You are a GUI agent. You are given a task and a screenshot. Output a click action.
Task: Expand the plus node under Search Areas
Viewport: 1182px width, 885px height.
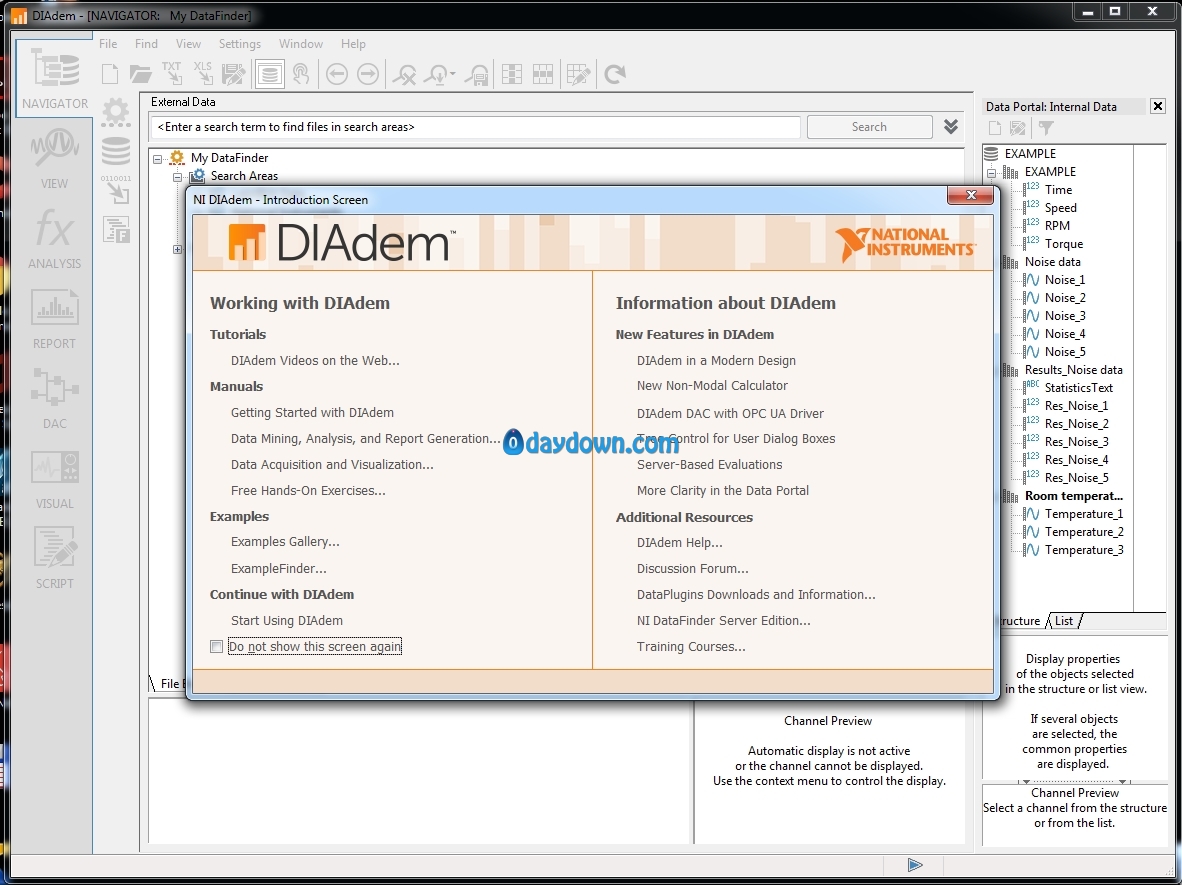[177, 249]
